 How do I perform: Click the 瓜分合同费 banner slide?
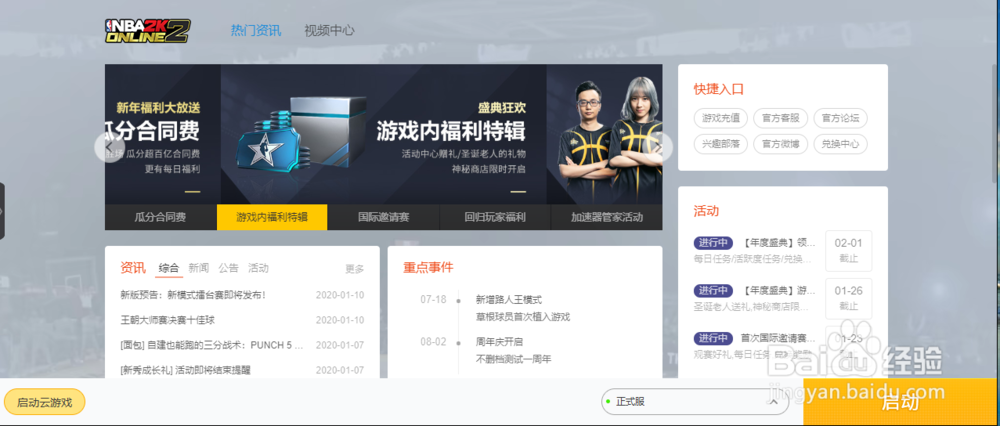[163, 134]
